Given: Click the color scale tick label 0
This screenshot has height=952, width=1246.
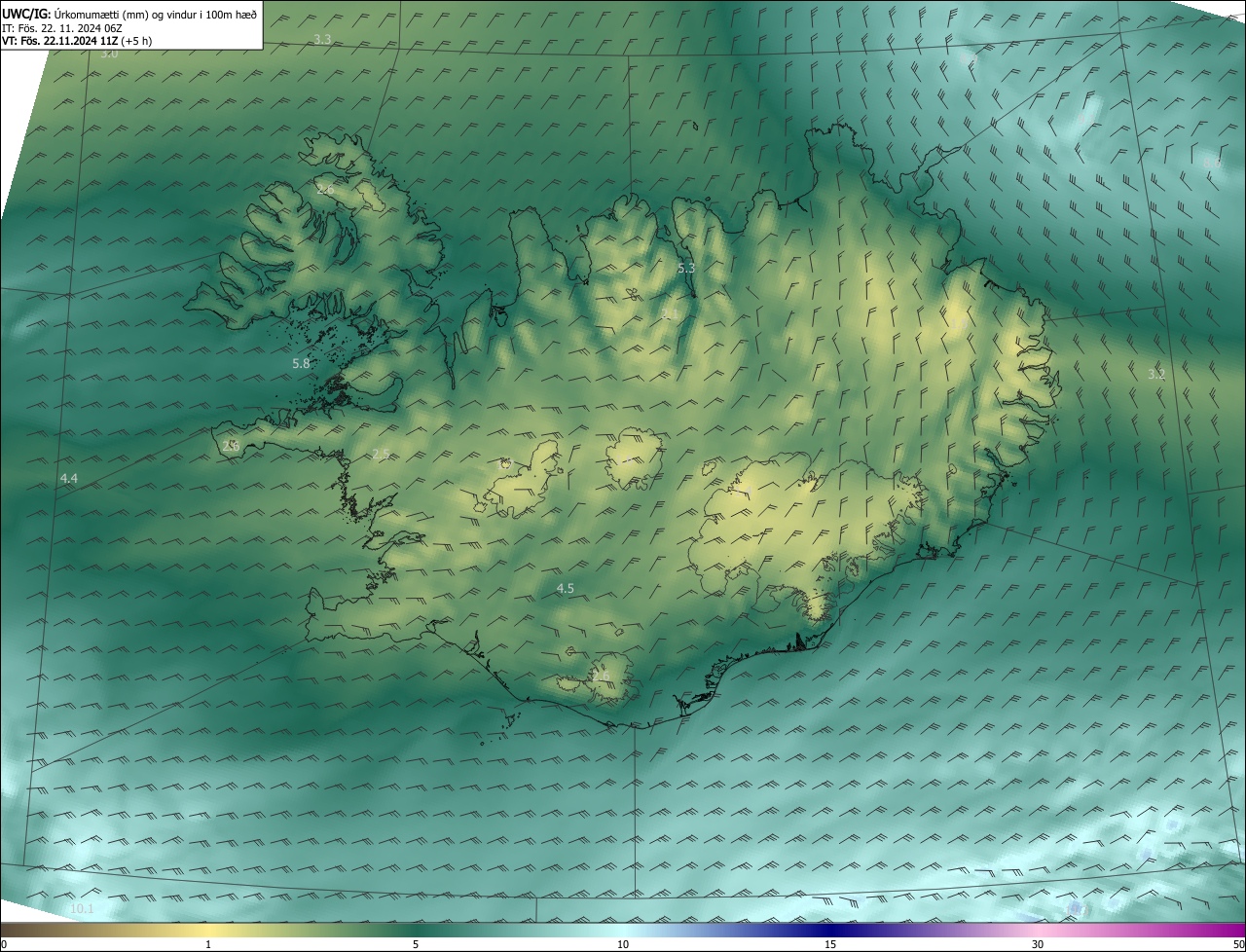Looking at the screenshot, I should click(4, 944).
